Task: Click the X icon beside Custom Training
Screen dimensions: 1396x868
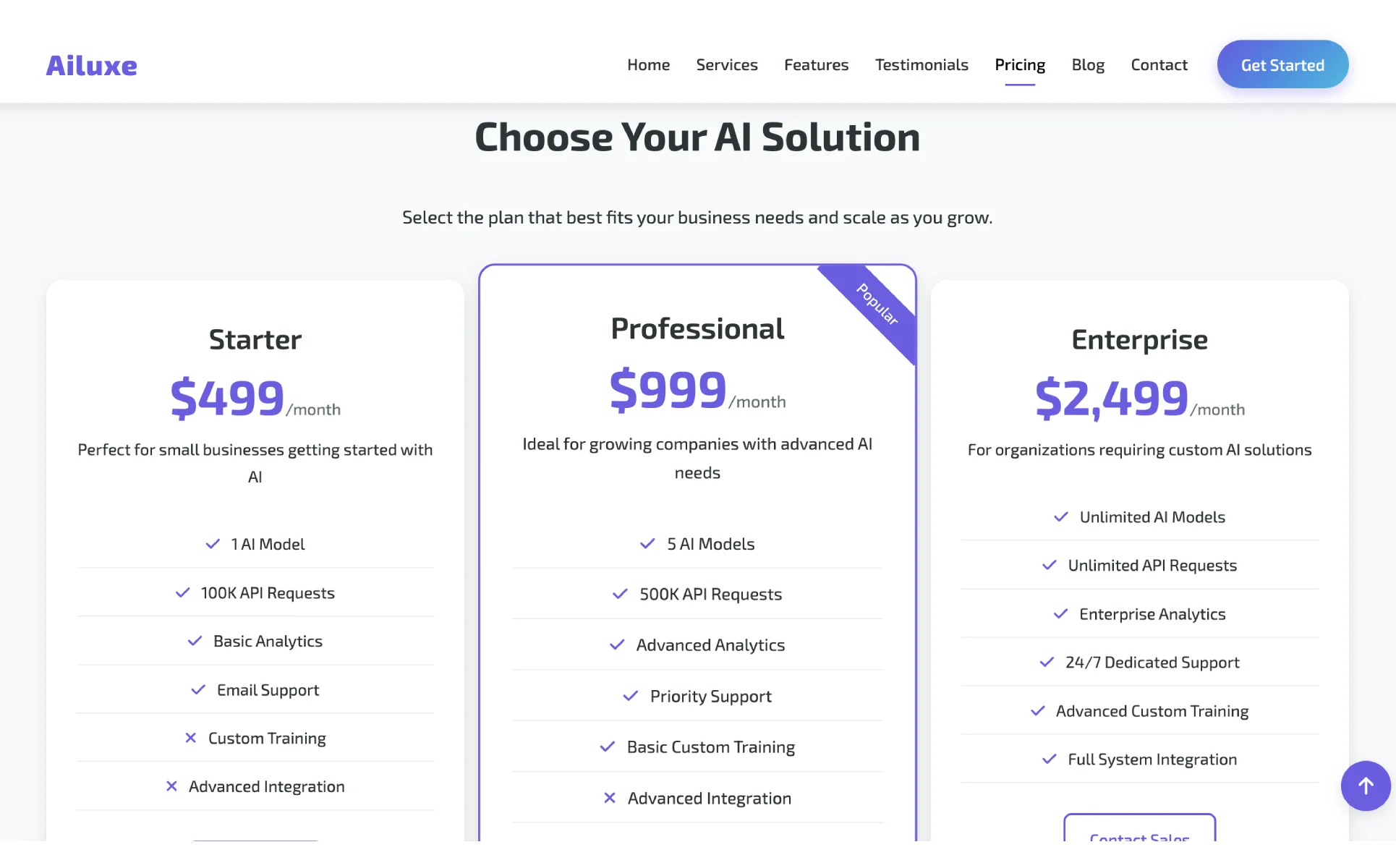Action: [191, 738]
